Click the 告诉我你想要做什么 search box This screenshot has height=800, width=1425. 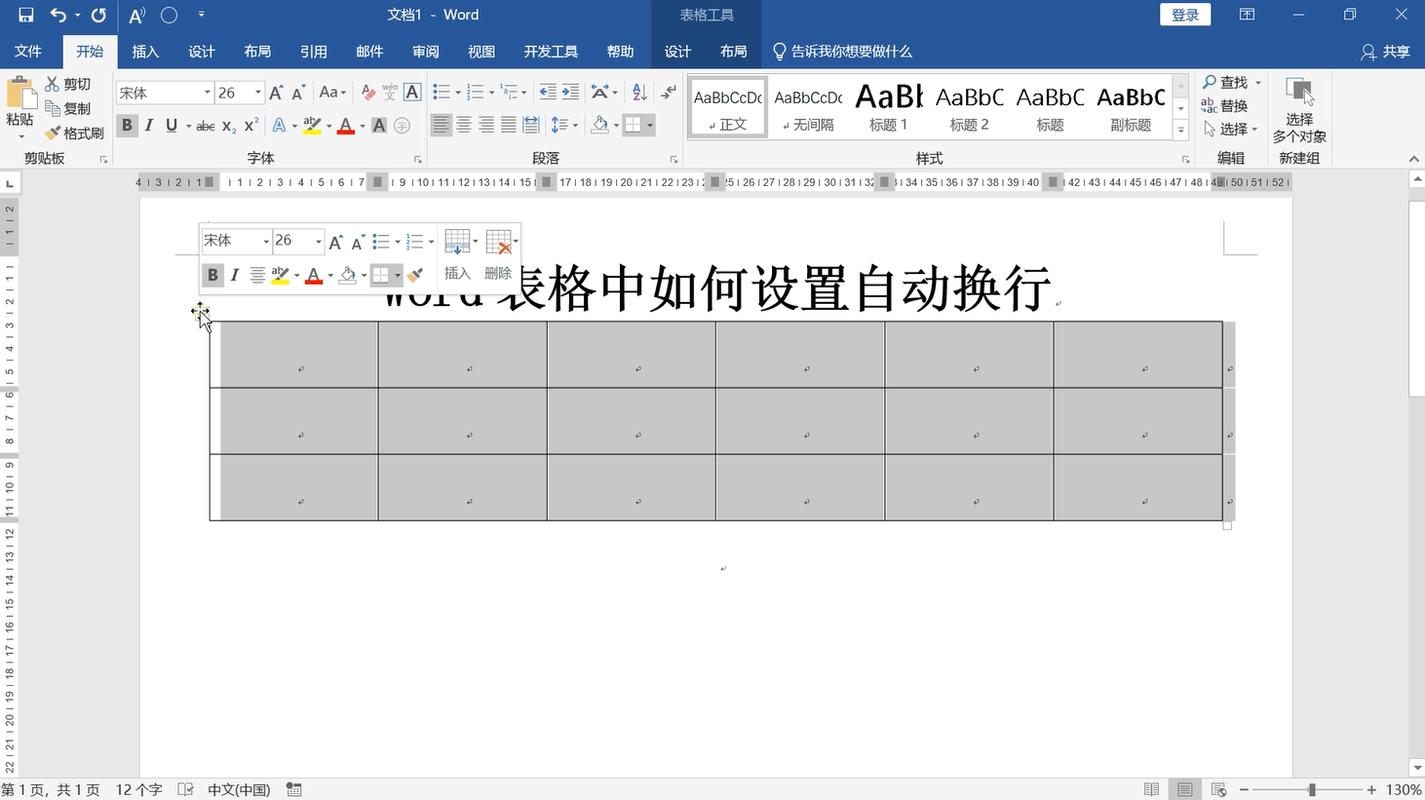(842, 51)
